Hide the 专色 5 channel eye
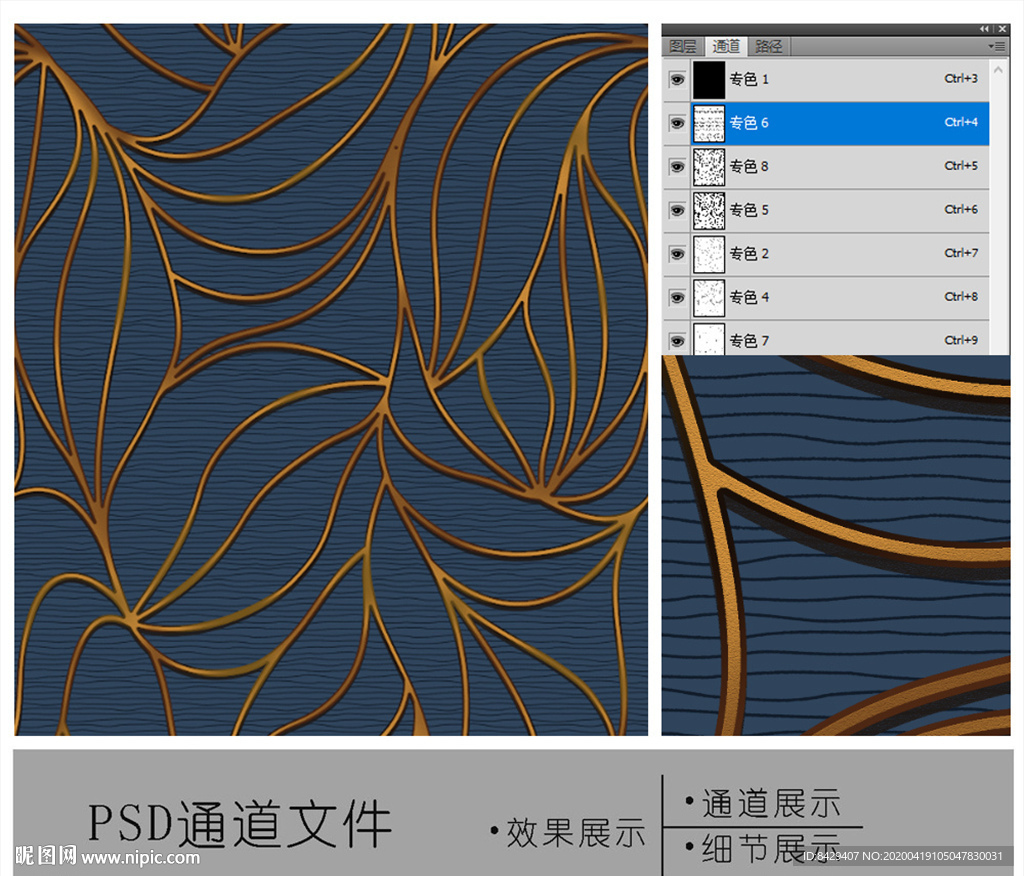Screen dimensions: 1024x876 (677, 210)
